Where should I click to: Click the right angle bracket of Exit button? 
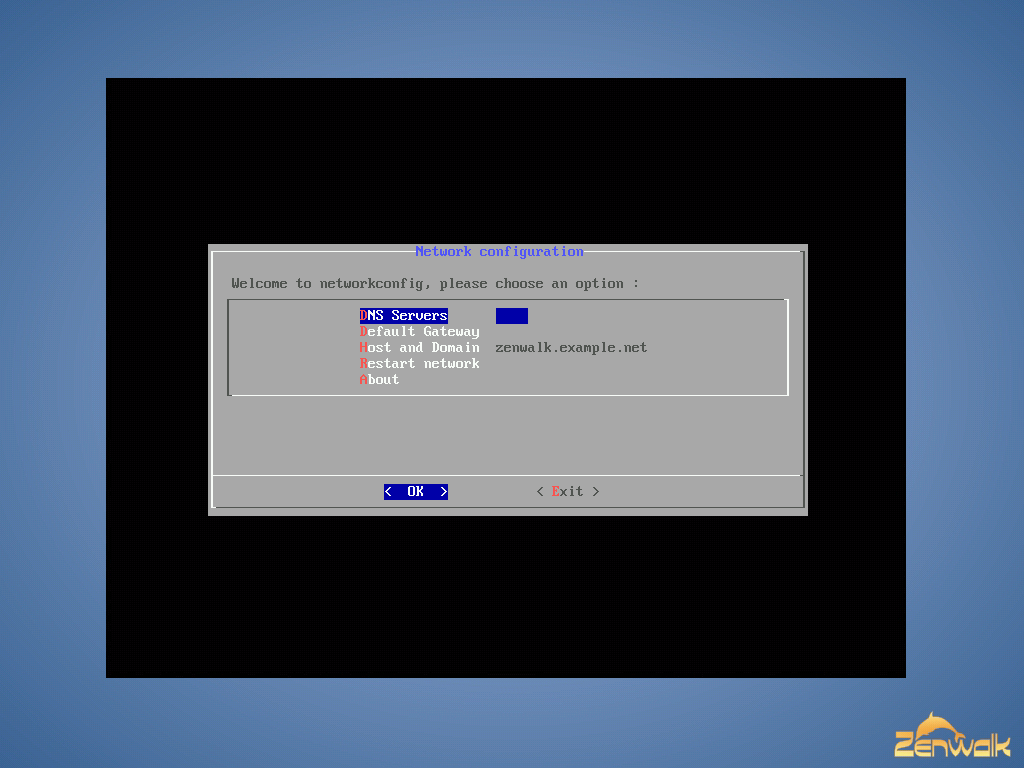click(596, 492)
